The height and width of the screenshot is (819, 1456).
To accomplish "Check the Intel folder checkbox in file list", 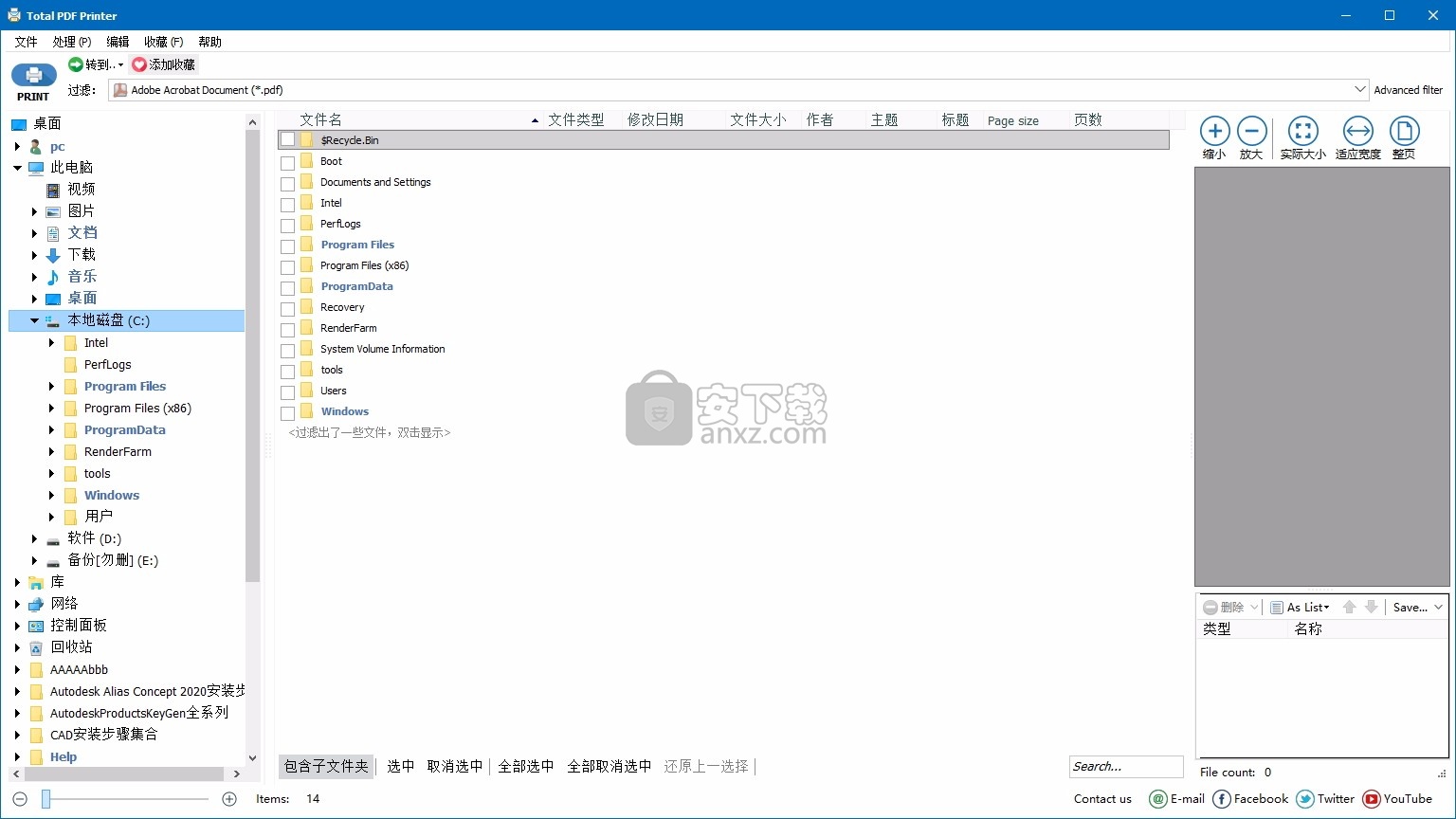I will pos(287,204).
